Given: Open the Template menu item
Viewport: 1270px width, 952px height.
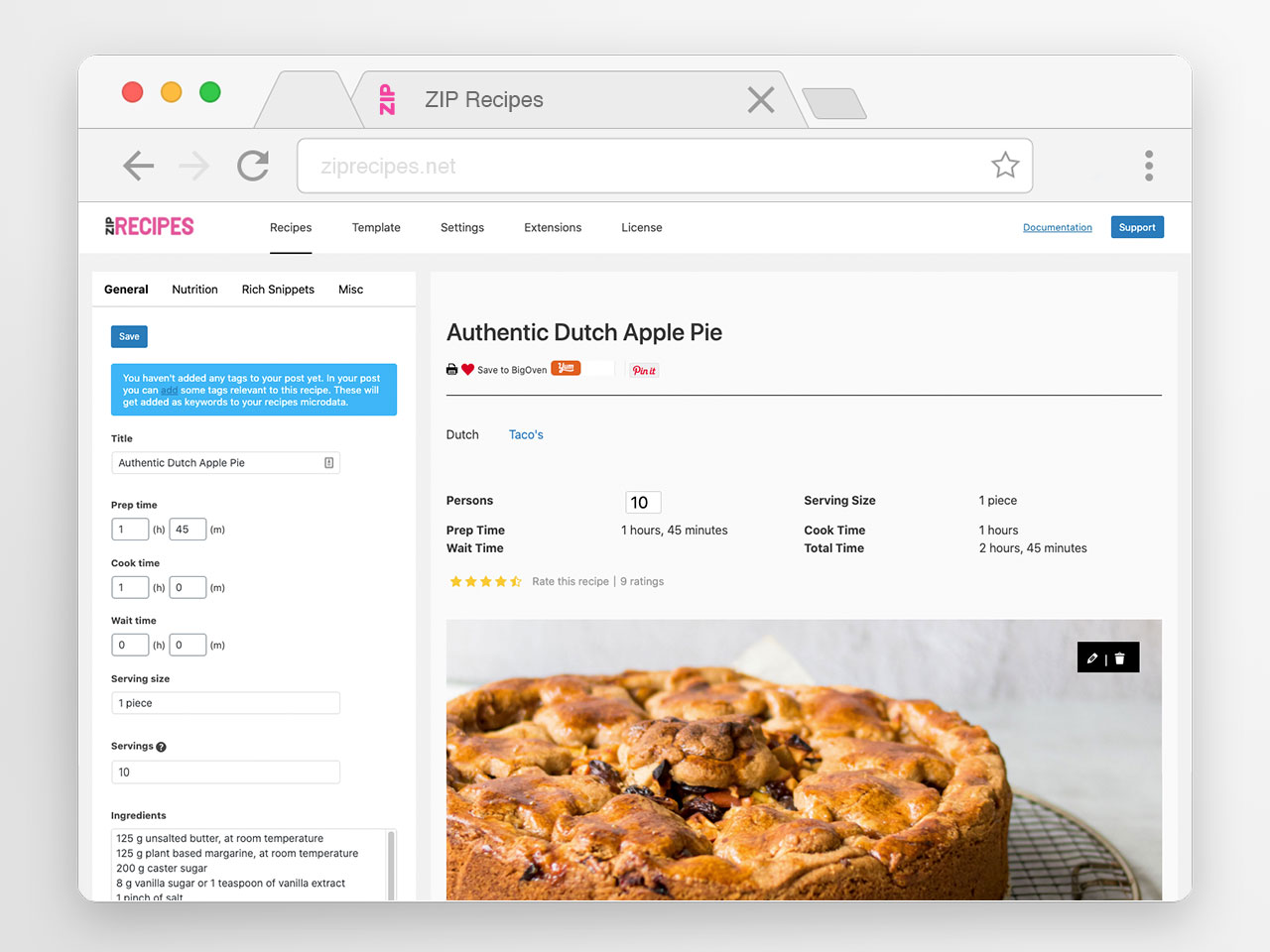Looking at the screenshot, I should [376, 227].
